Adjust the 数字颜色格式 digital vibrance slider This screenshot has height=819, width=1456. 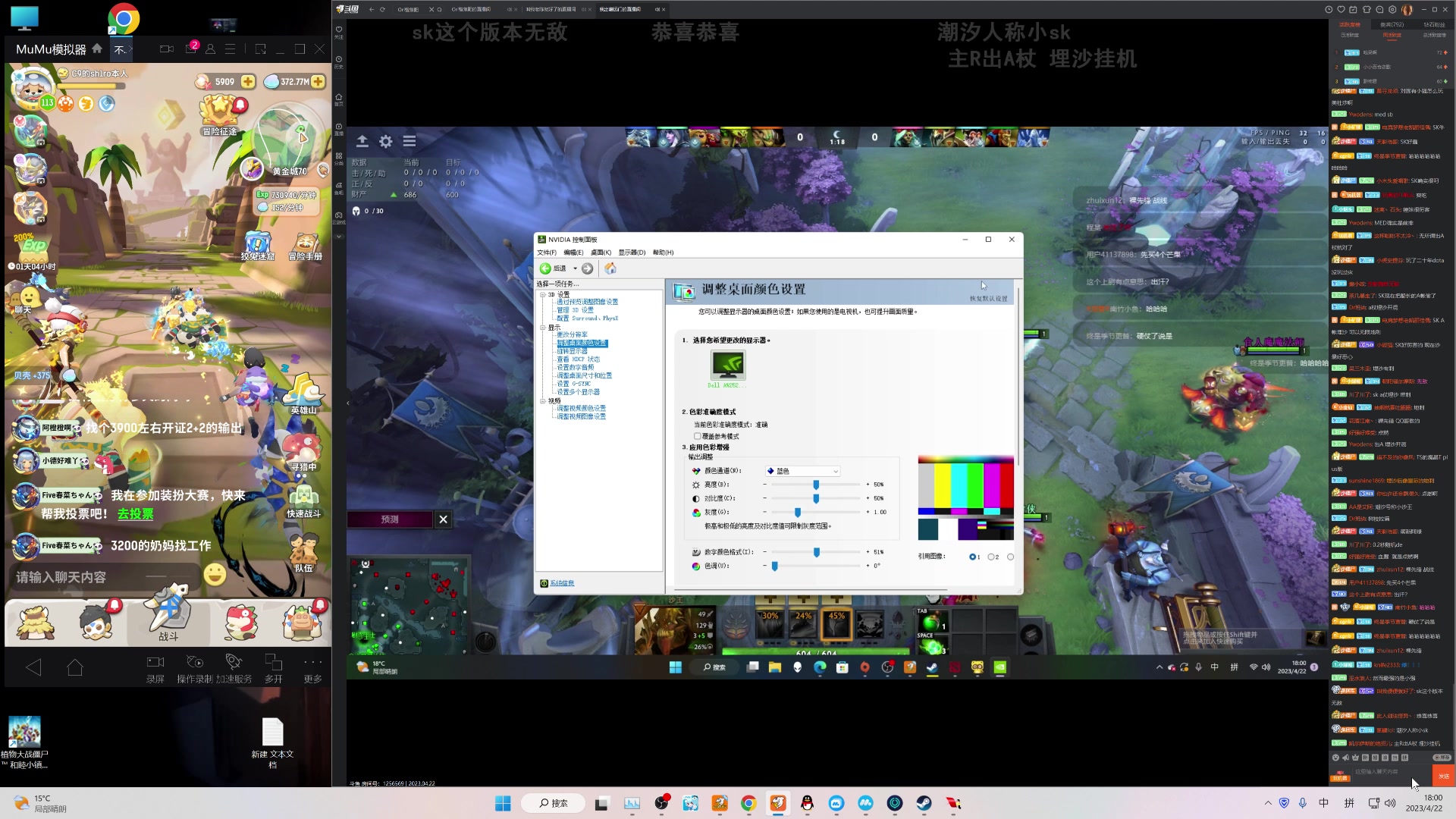tap(816, 552)
